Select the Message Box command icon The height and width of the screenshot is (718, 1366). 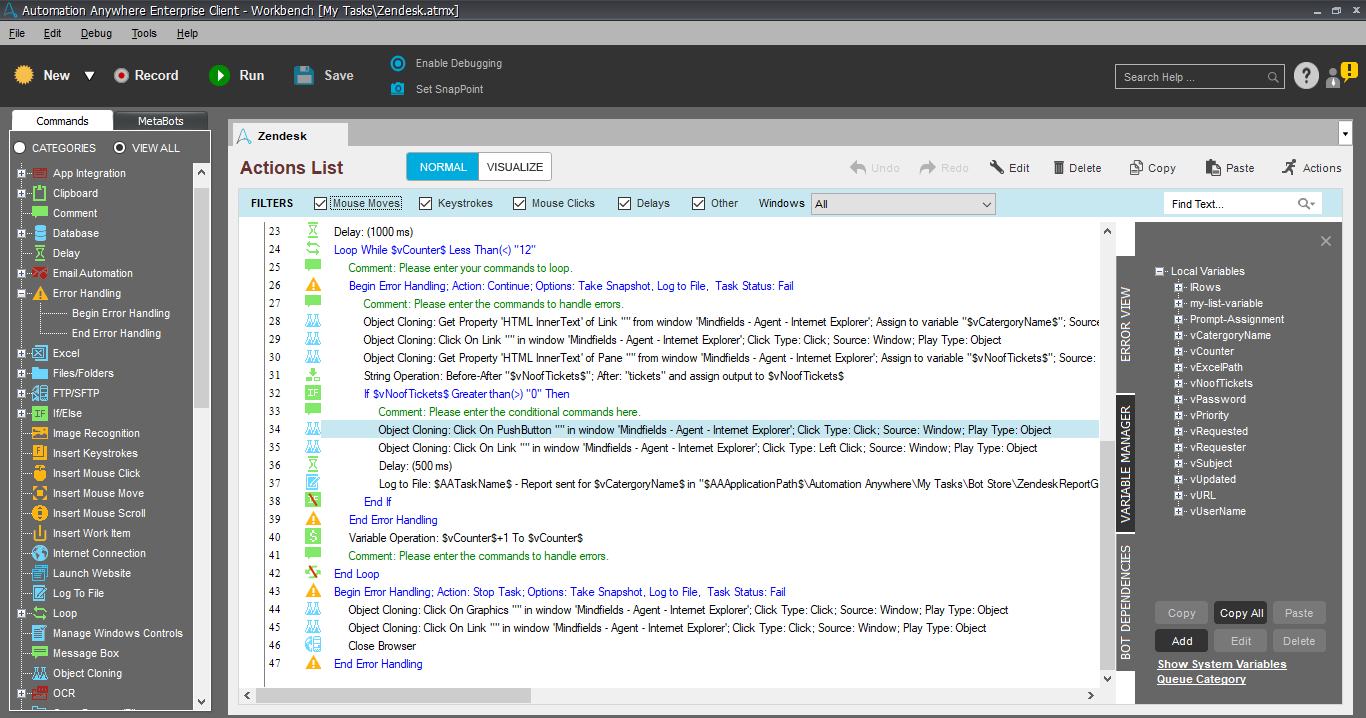[x=40, y=653]
